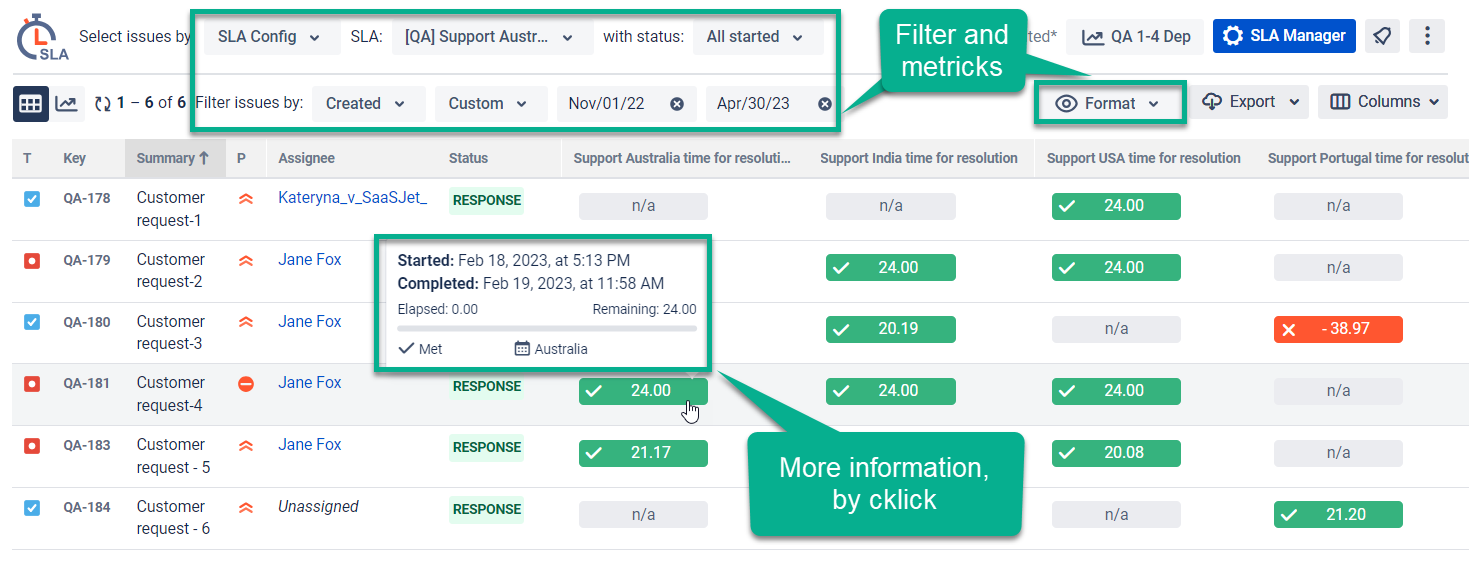
Task: Click the blocked priority icon for QA-181
Action: coord(246,384)
